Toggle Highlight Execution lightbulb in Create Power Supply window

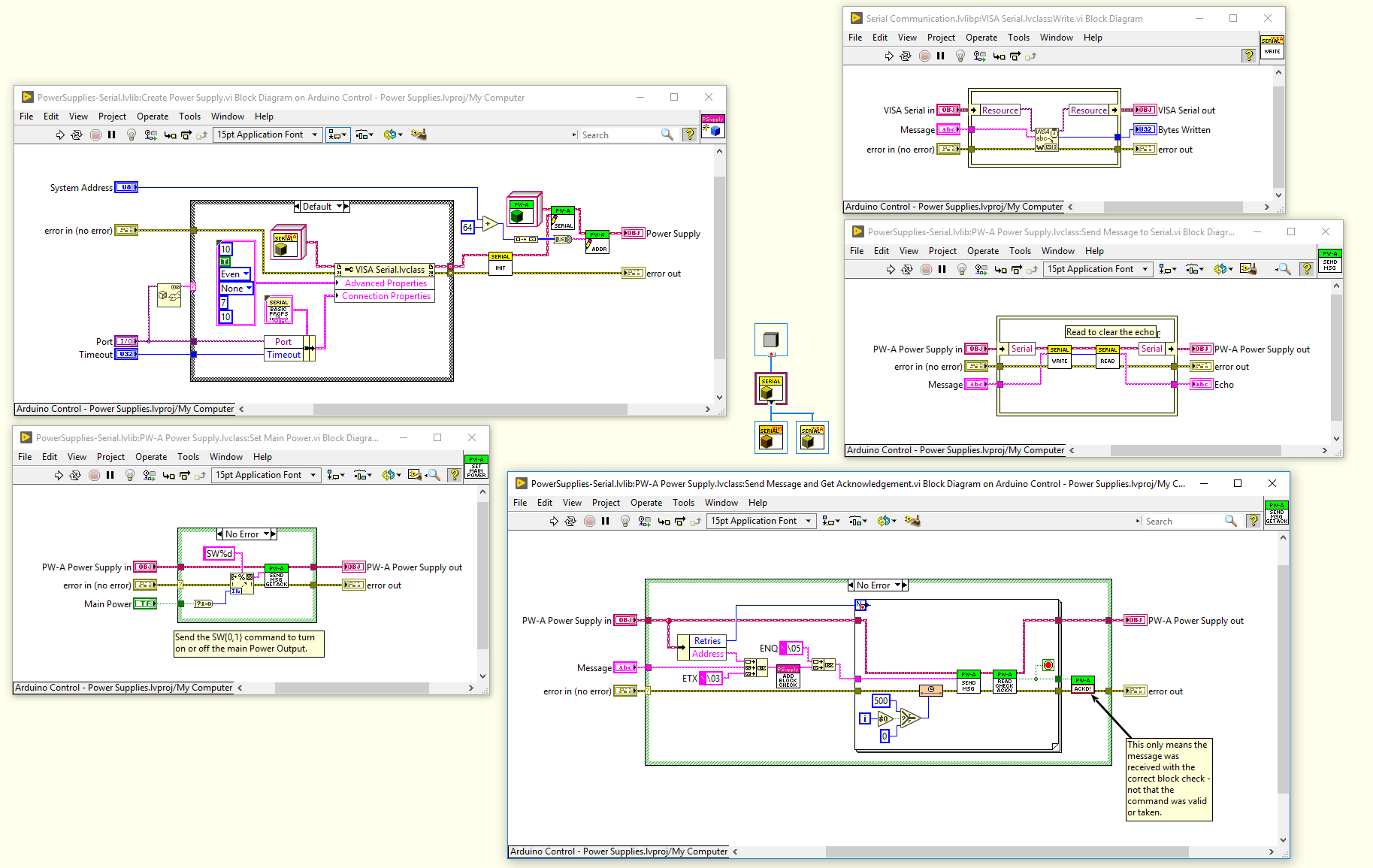[x=132, y=135]
